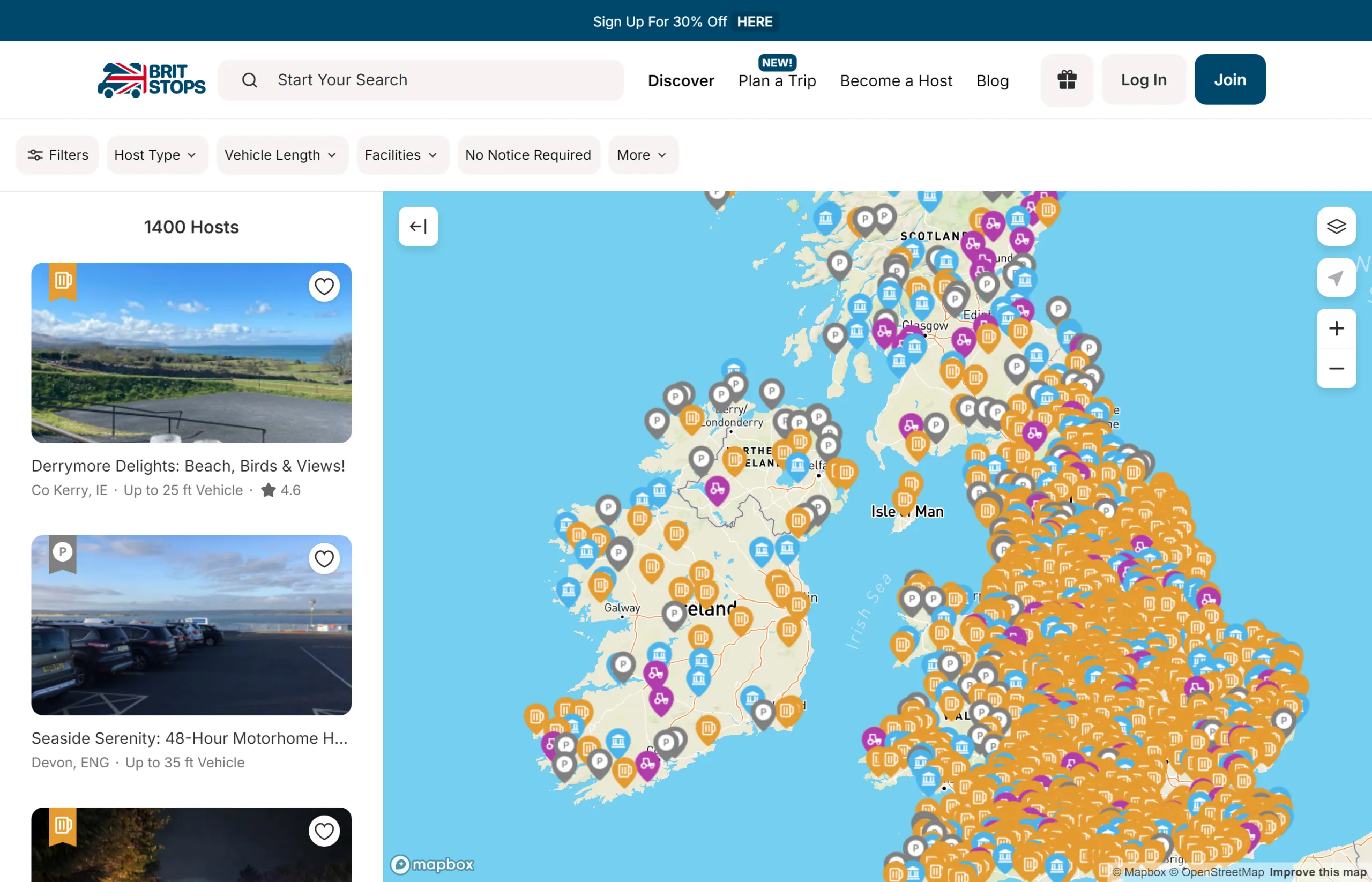Locate me using the compass arrow
This screenshot has height=882, width=1372.
[x=1336, y=278]
